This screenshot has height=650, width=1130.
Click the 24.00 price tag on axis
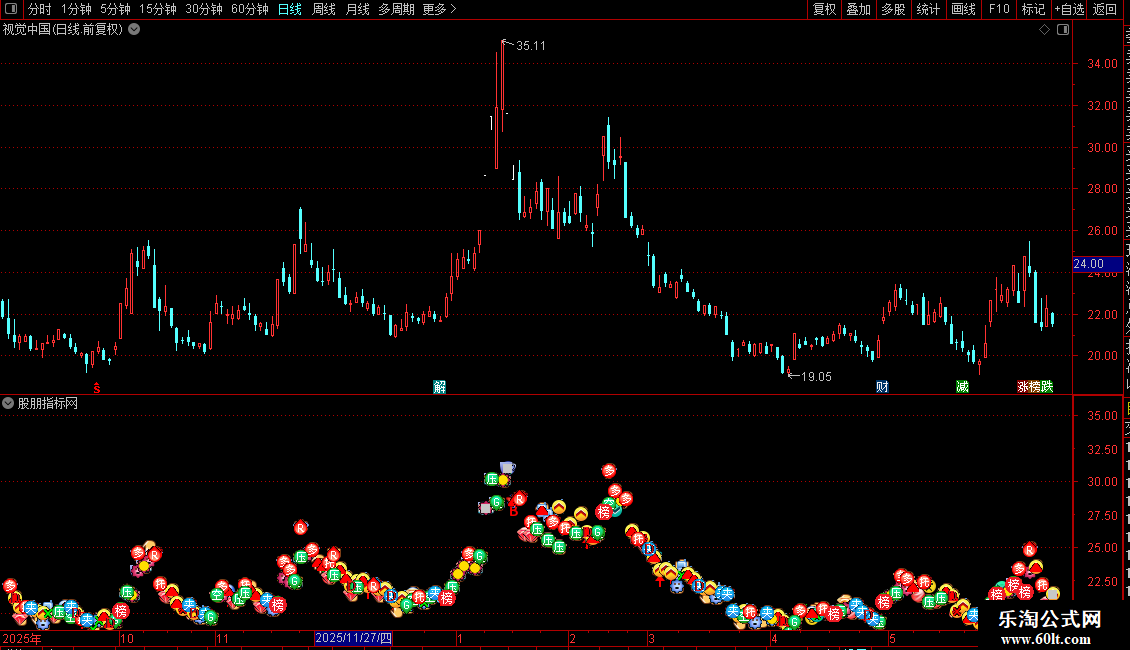pyautogui.click(x=1097, y=264)
